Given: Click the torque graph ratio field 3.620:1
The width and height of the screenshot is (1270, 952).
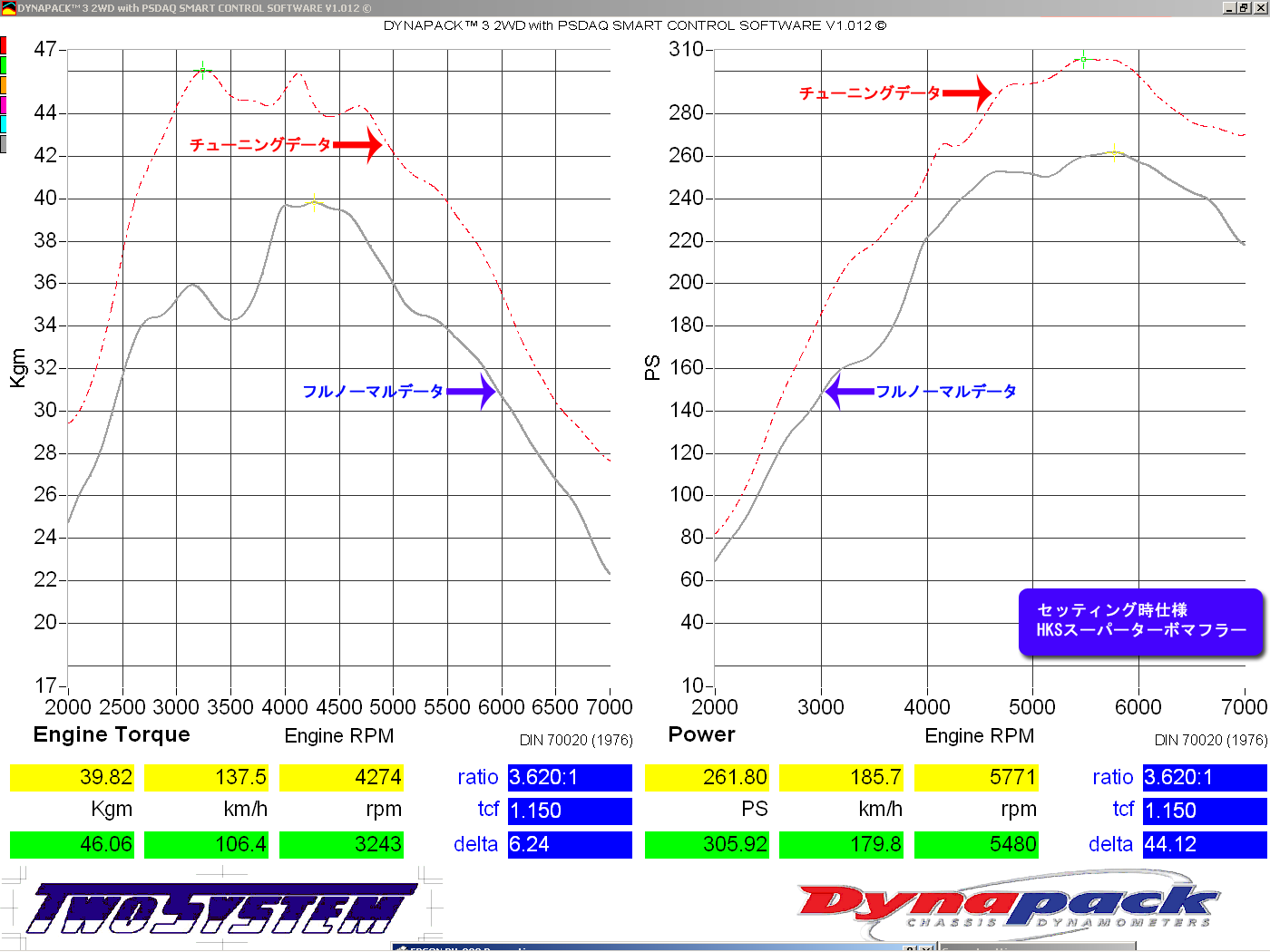Looking at the screenshot, I should [569, 778].
